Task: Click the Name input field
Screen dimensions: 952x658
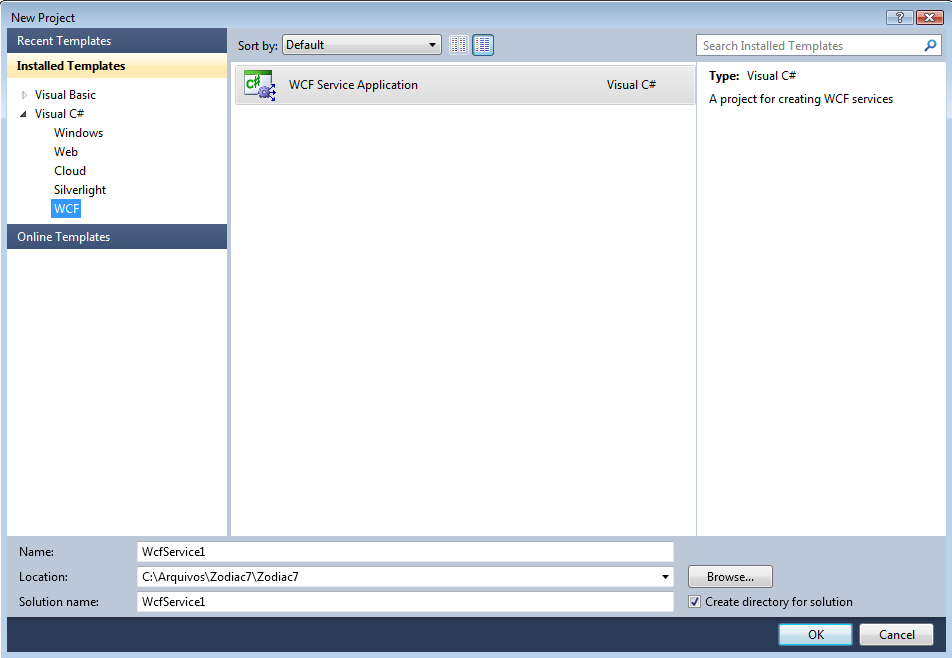Action: click(405, 552)
